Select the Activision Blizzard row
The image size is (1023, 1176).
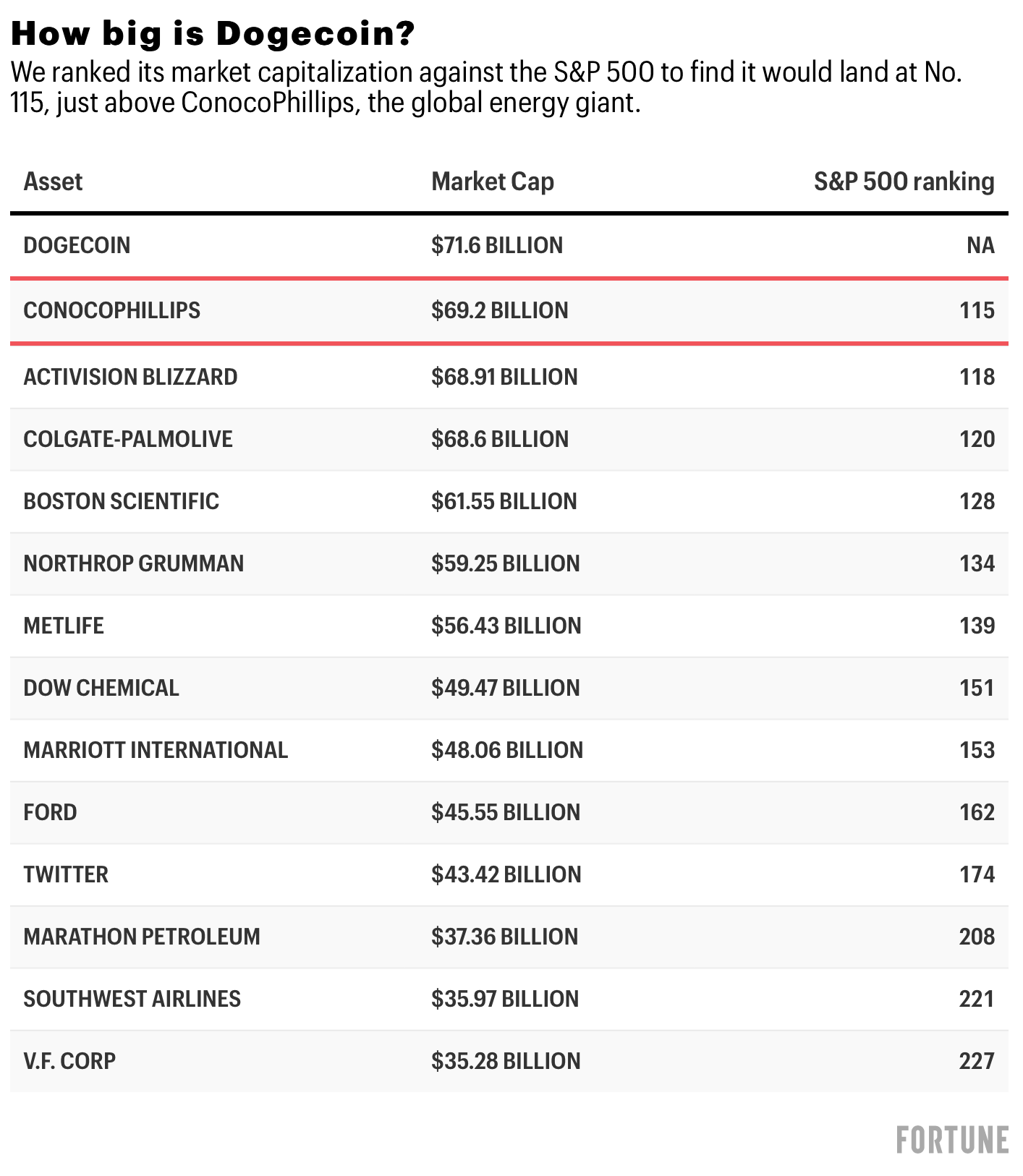coord(130,377)
